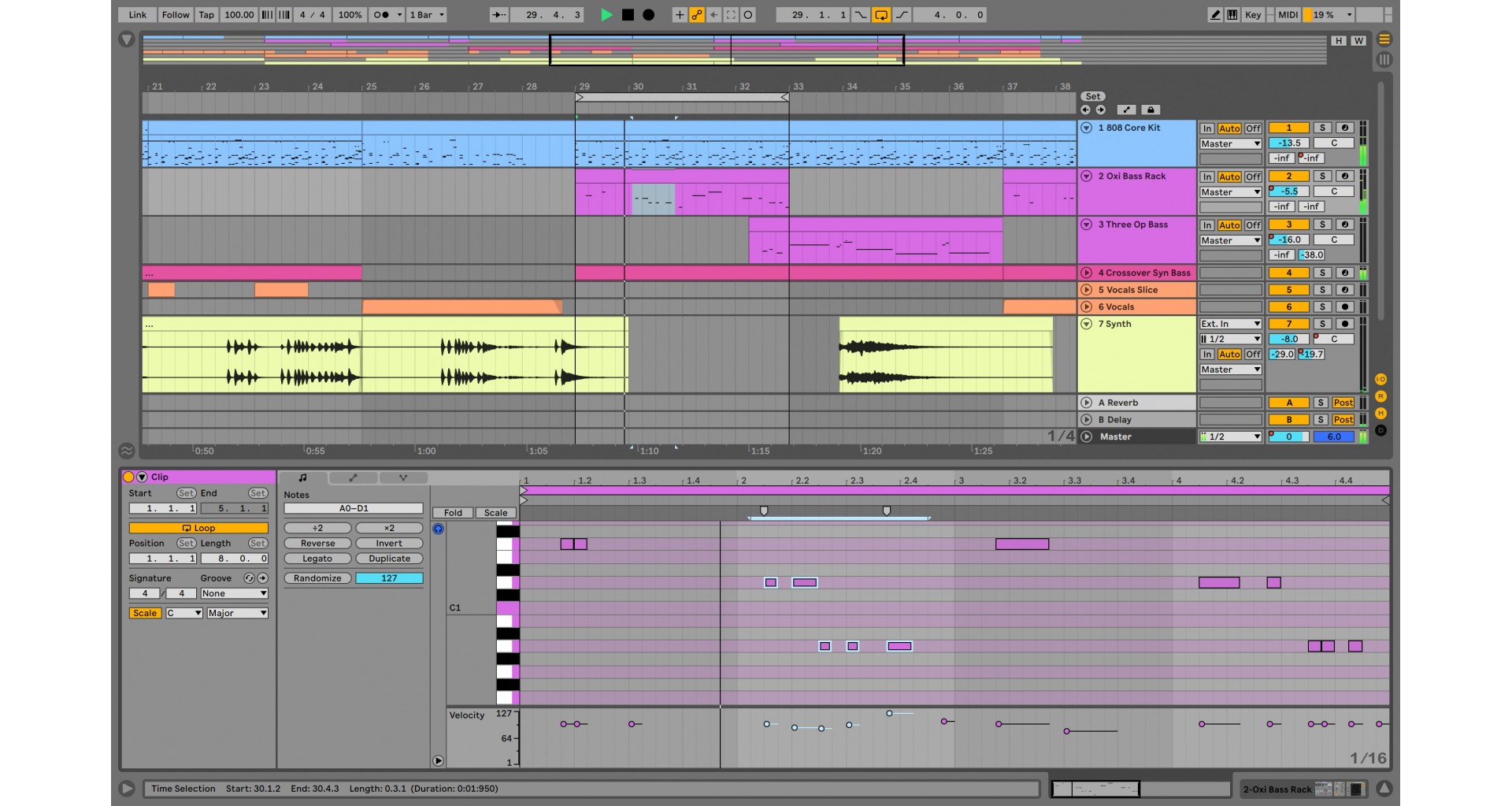1512x806 pixels.
Task: Jump to the next locator arrow
Action: [1100, 110]
